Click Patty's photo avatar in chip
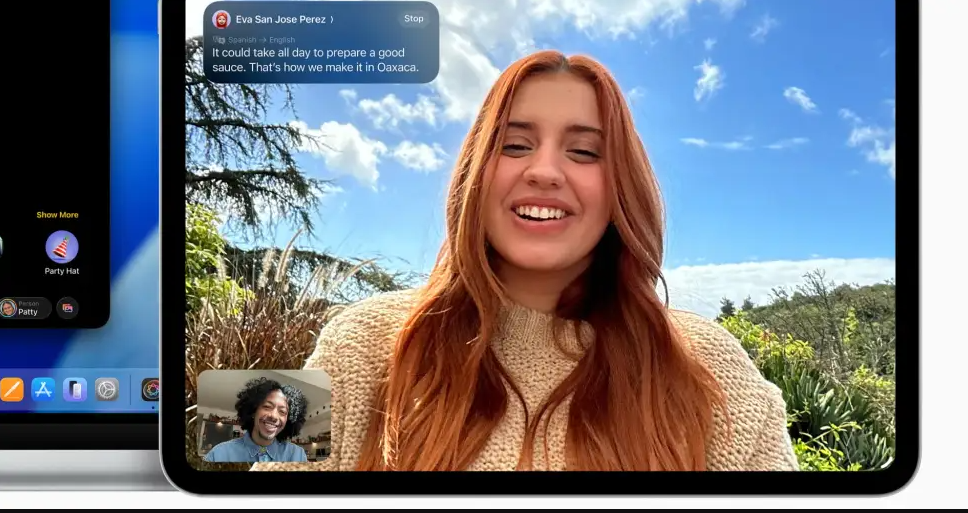The width and height of the screenshot is (968, 513). click(x=8, y=307)
